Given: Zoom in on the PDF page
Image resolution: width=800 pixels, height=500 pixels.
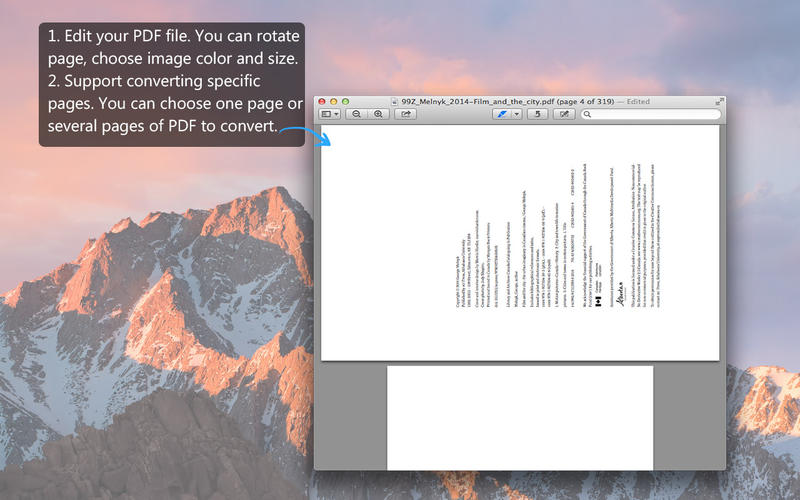Looking at the screenshot, I should pyautogui.click(x=378, y=114).
